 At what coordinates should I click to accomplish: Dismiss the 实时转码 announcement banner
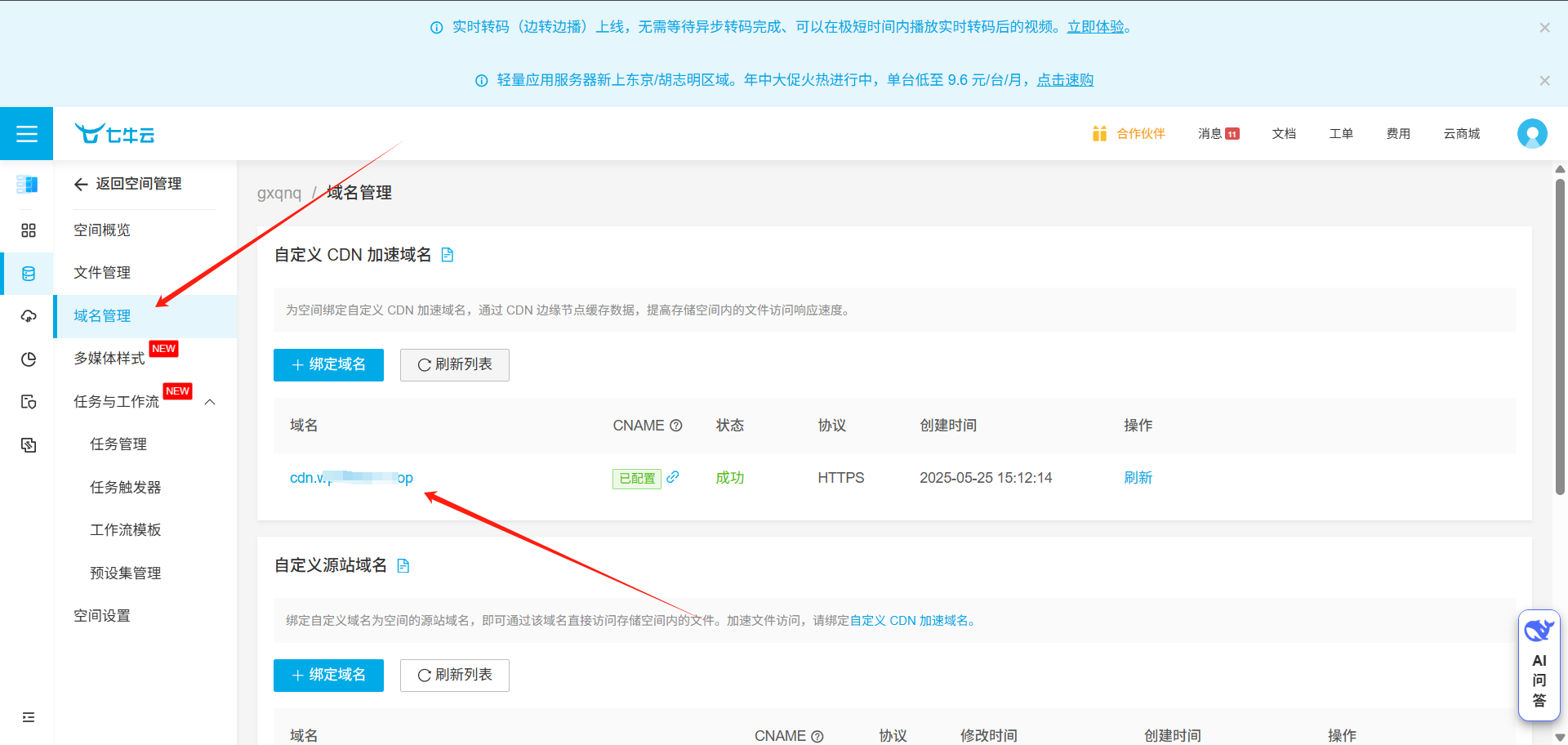(x=1544, y=28)
